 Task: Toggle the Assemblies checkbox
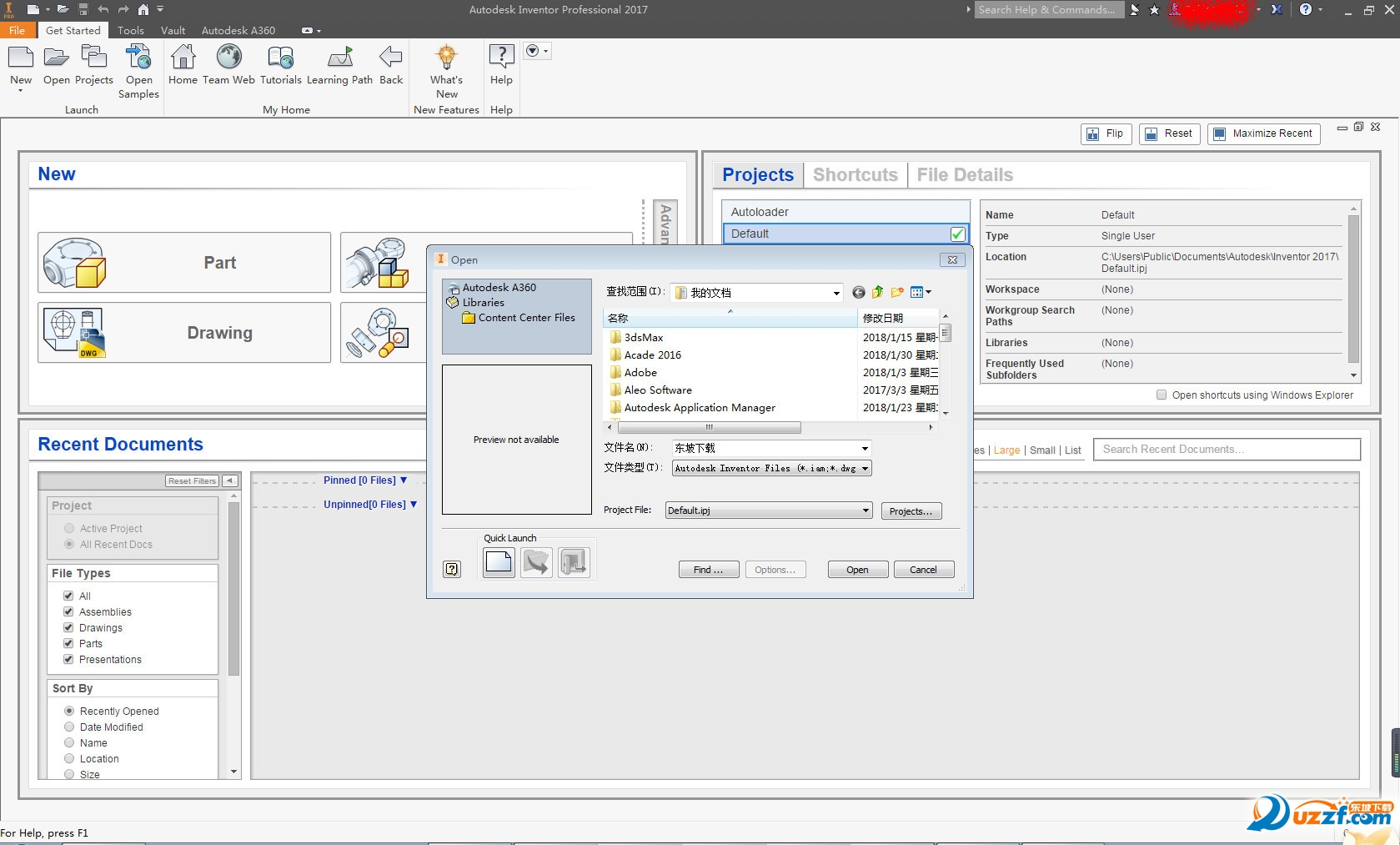[68, 611]
